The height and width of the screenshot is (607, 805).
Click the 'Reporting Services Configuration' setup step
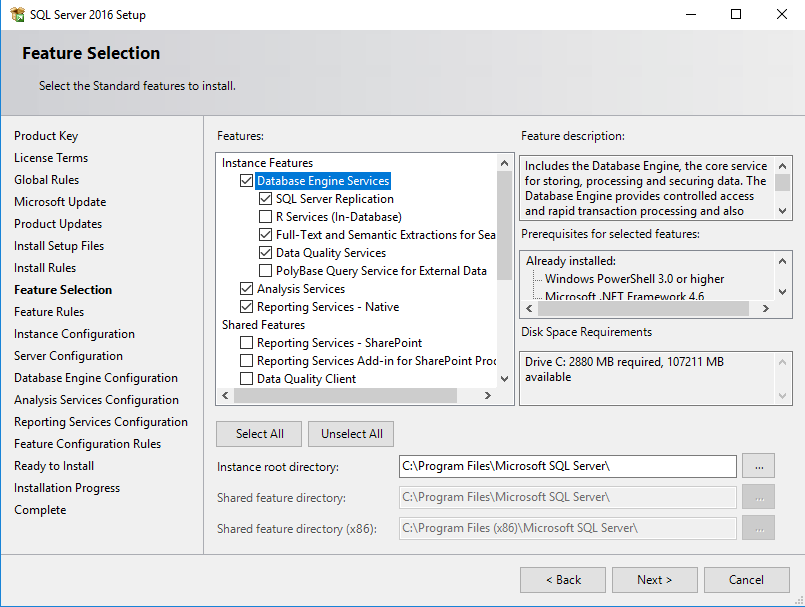(101, 422)
